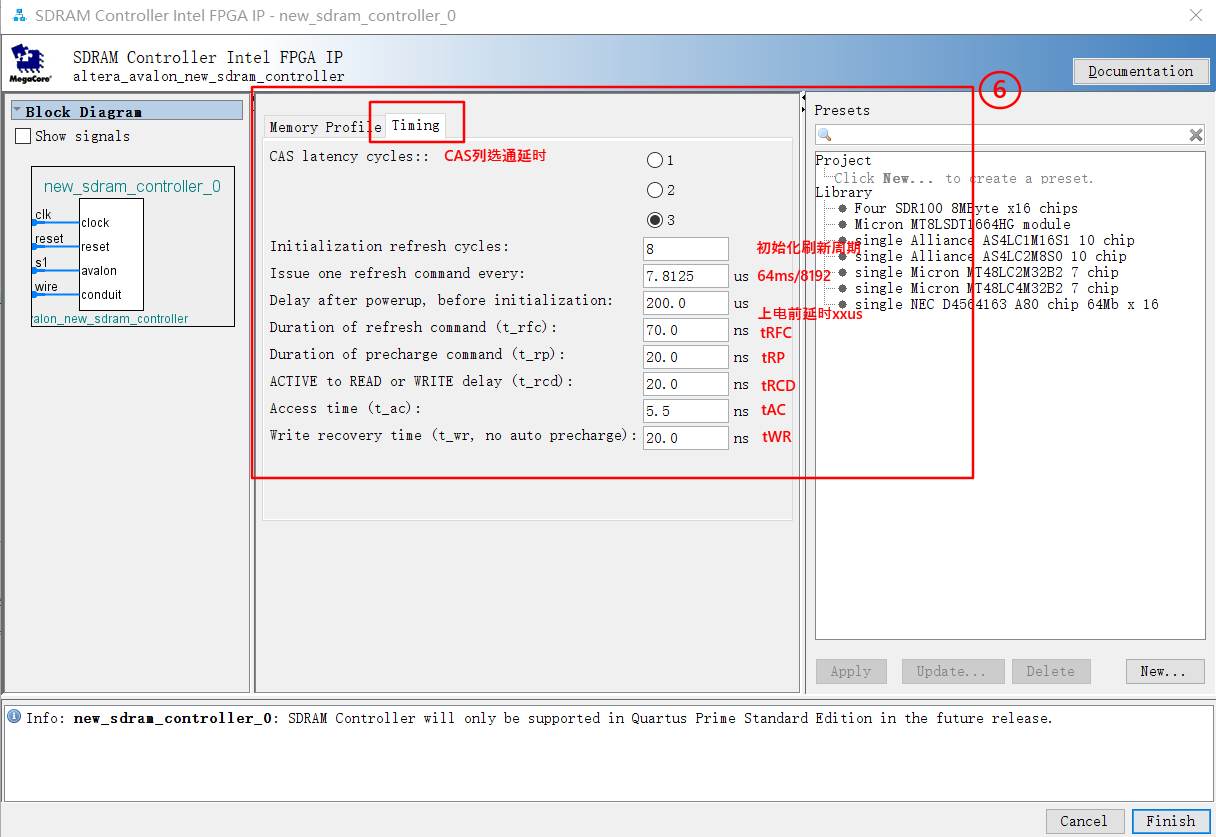This screenshot has width=1216, height=837.
Task: Enable the Show signals checkbox
Action: (x=23, y=136)
